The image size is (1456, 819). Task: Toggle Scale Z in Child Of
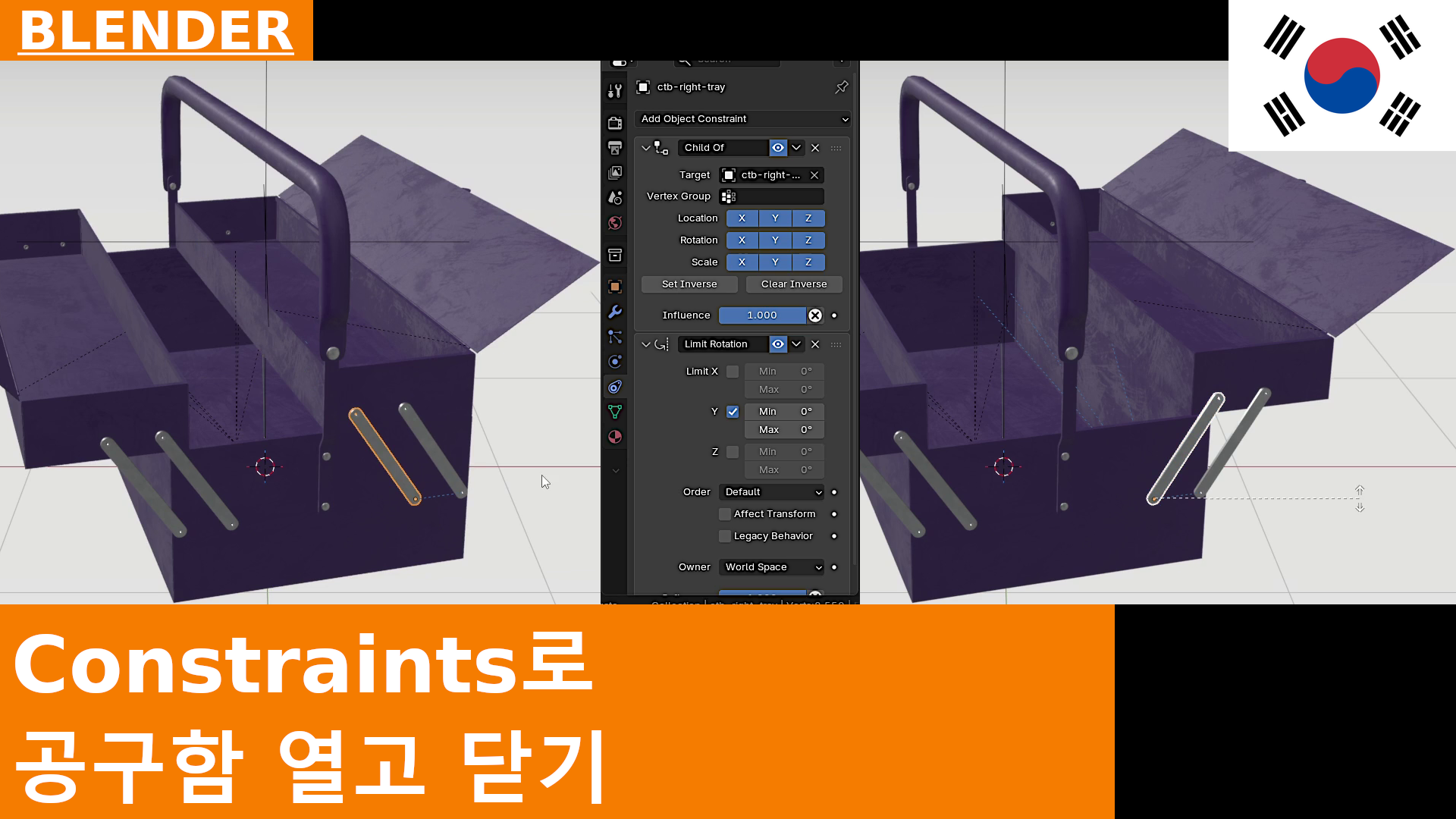point(808,262)
